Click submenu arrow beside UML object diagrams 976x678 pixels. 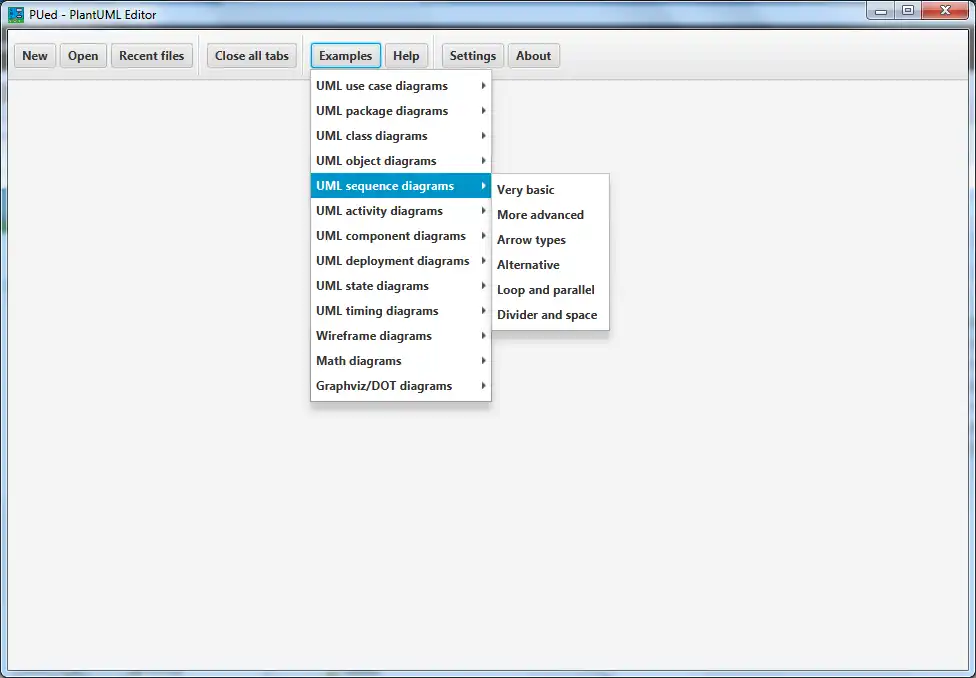484,161
